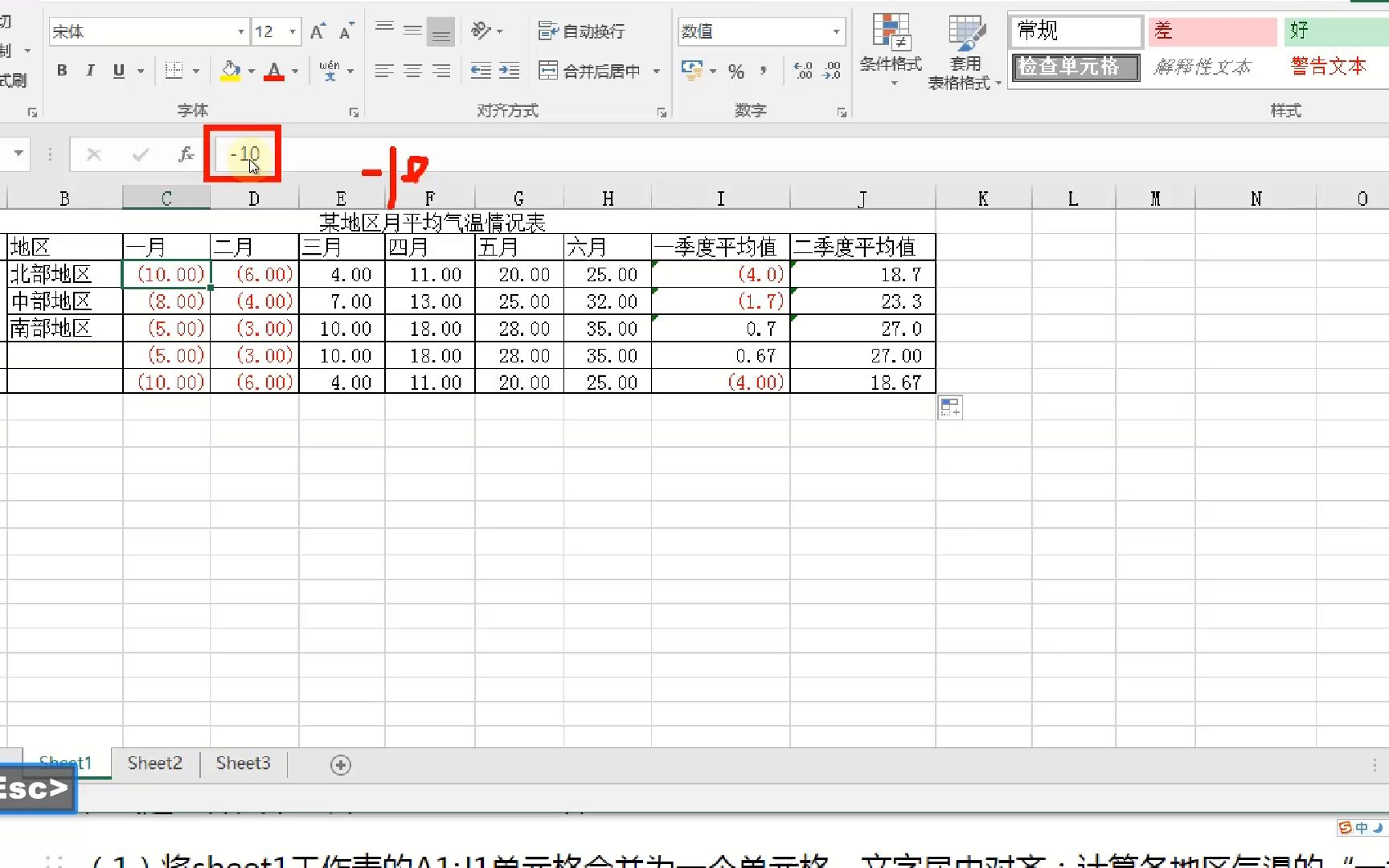Open 对齐方式 alignment dialog launcher

coord(662,113)
